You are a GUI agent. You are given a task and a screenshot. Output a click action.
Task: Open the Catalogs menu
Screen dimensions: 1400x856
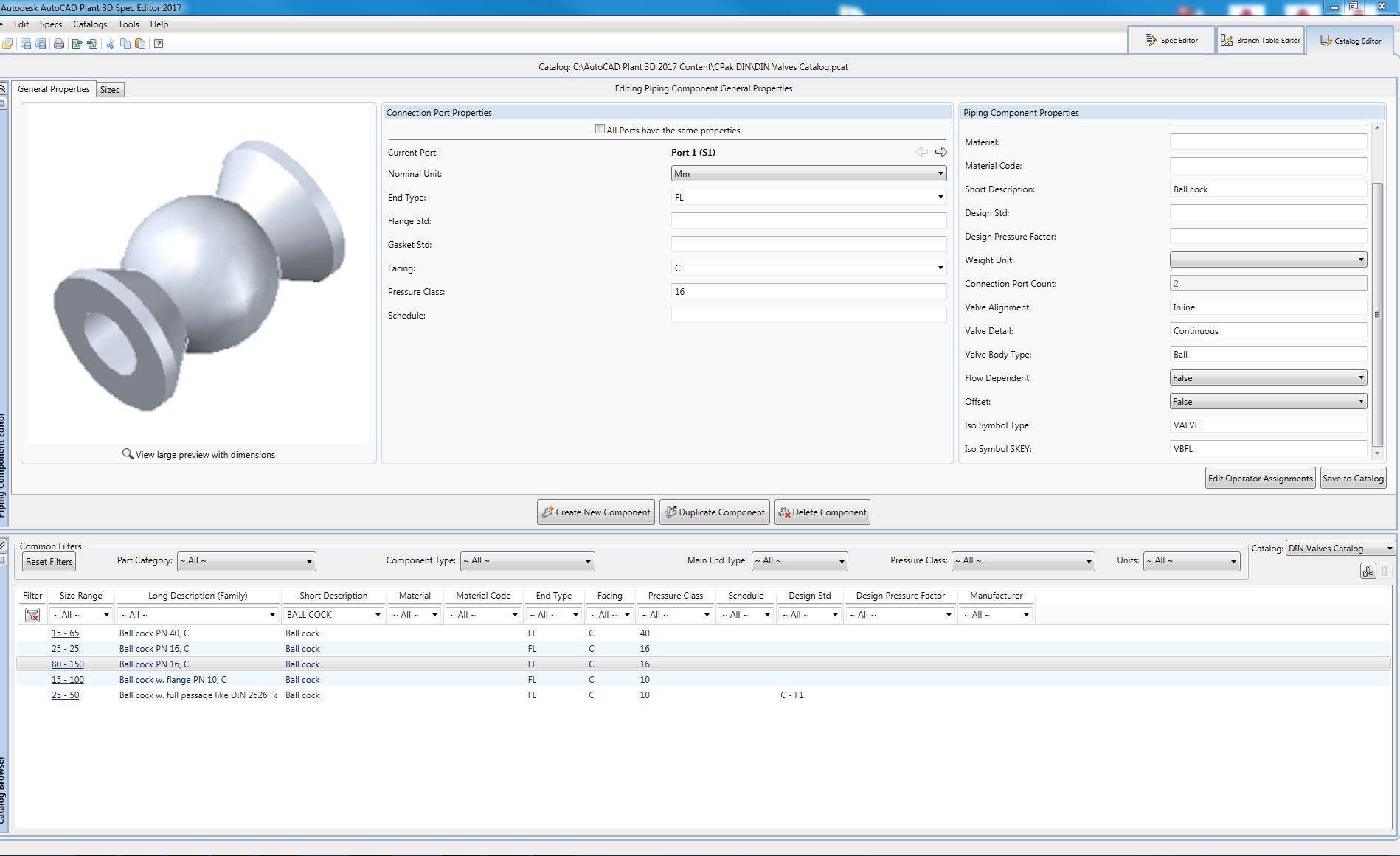pos(90,24)
